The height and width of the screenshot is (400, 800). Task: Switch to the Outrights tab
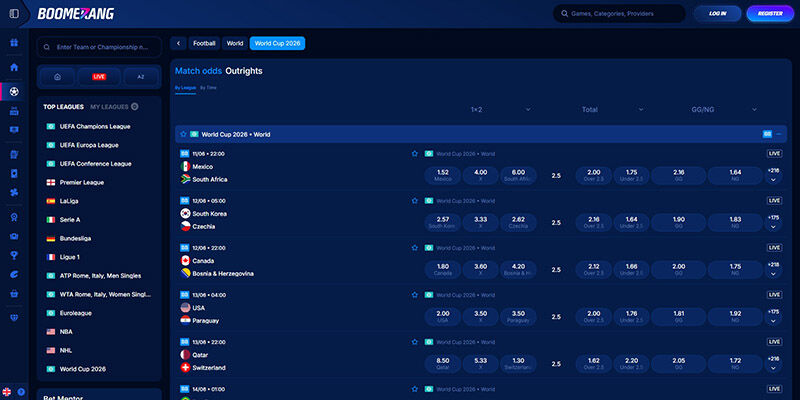click(x=244, y=71)
